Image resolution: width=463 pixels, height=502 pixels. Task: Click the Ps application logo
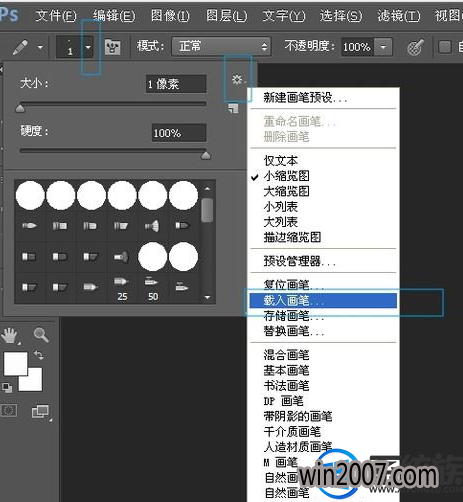click(9, 15)
